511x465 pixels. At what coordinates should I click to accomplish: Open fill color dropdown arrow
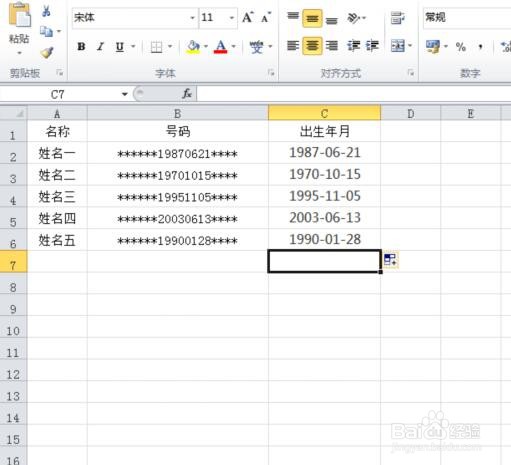[206, 46]
